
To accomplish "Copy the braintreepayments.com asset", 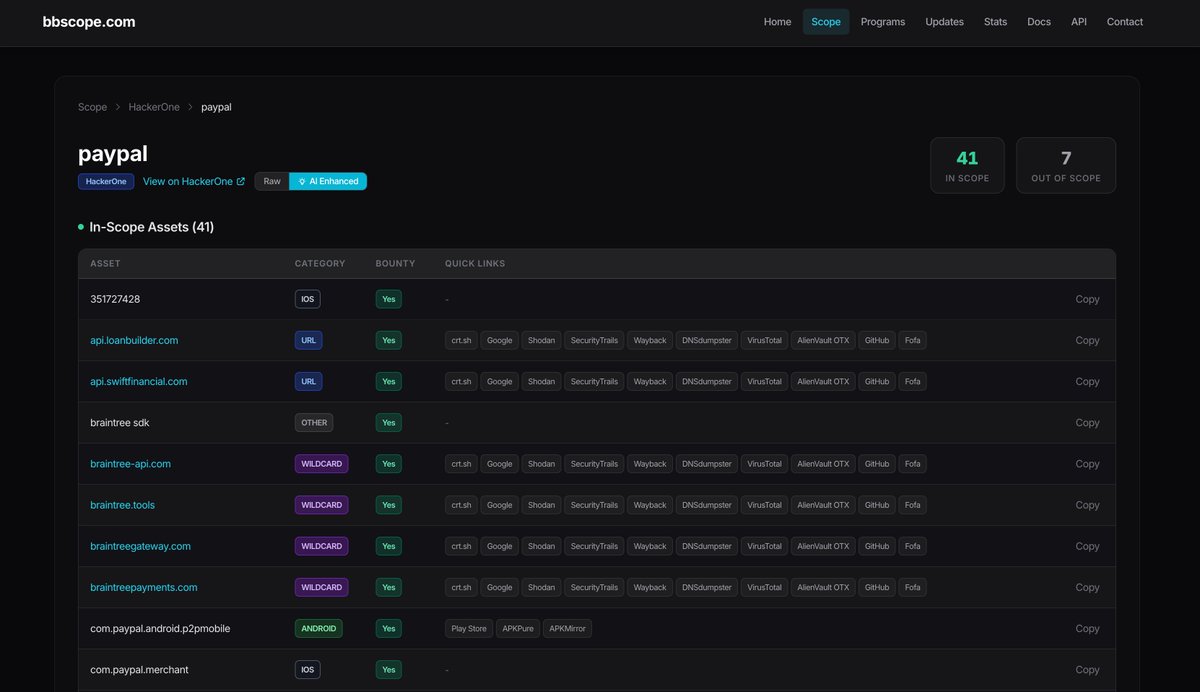I will (x=1087, y=587).
